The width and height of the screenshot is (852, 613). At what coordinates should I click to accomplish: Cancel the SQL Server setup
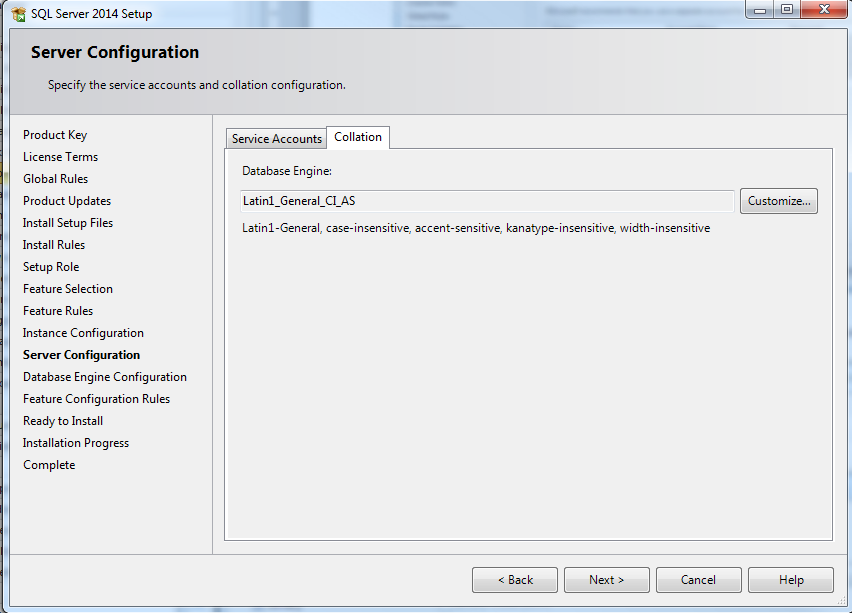click(x=698, y=580)
